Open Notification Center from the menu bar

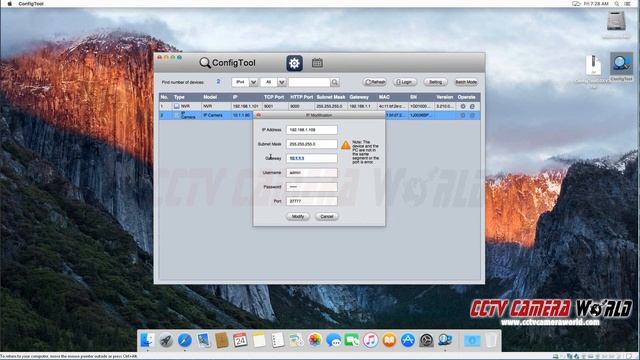(x=627, y=4)
